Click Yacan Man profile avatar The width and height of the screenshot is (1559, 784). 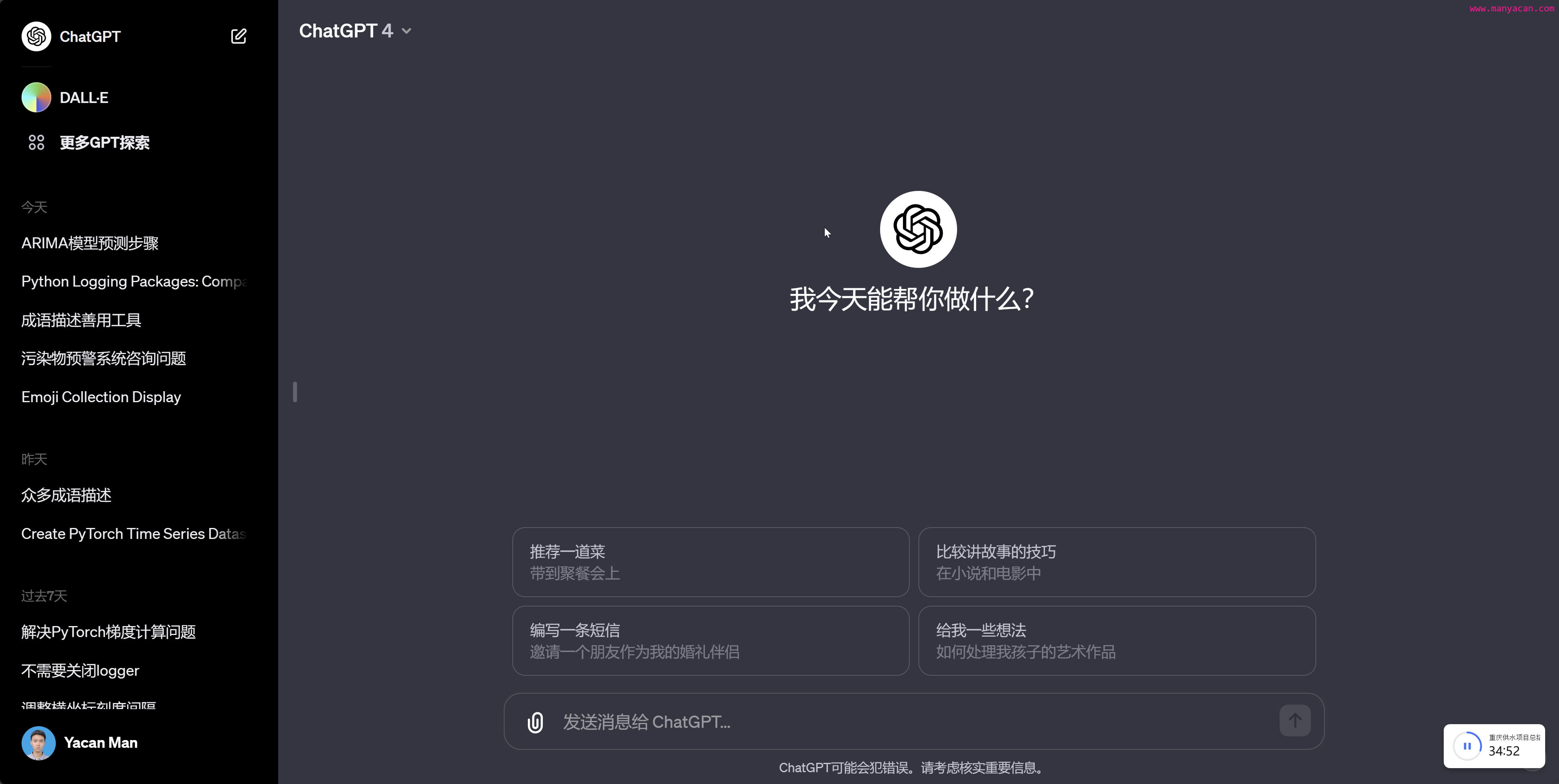tap(39, 743)
